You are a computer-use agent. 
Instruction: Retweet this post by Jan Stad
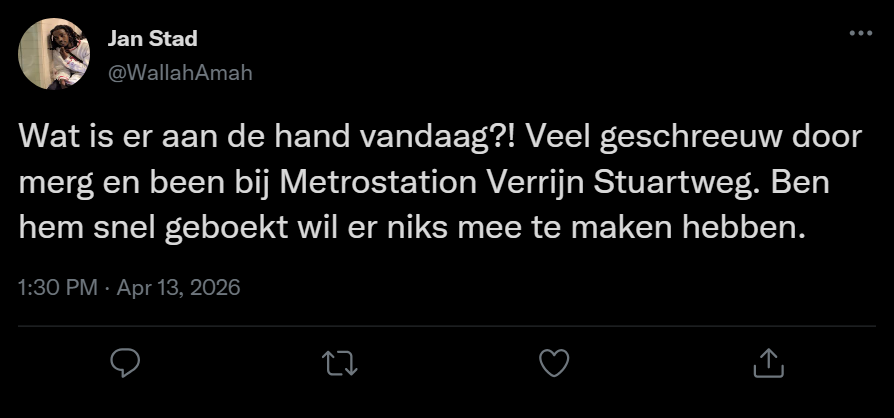[x=340, y=361]
